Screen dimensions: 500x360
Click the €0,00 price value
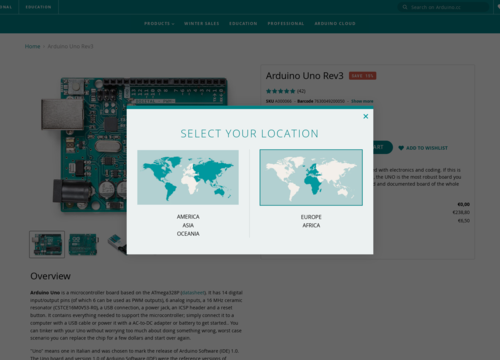point(463,204)
